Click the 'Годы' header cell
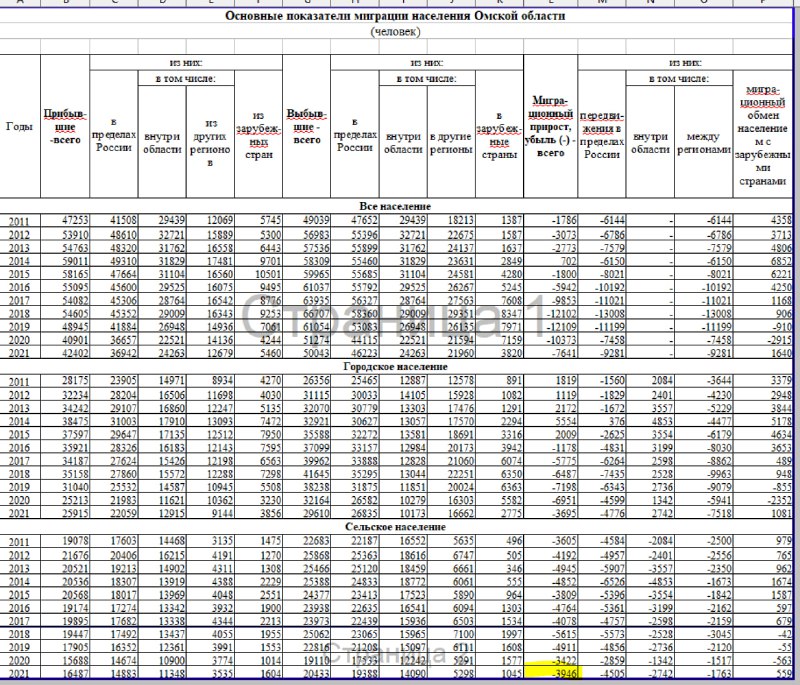 pyautogui.click(x=19, y=126)
